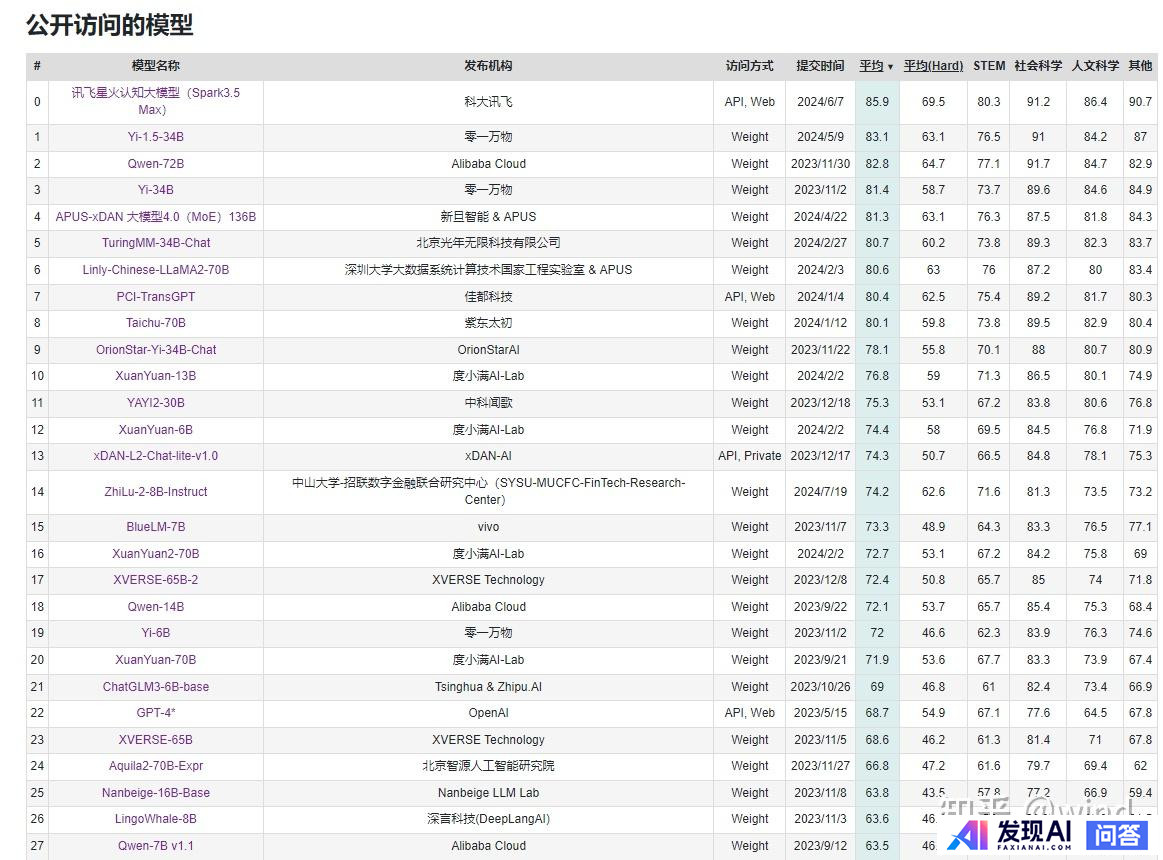This screenshot has width=1163, height=860.
Task: Click the XuanYuan-6B model link
Action: click(156, 429)
